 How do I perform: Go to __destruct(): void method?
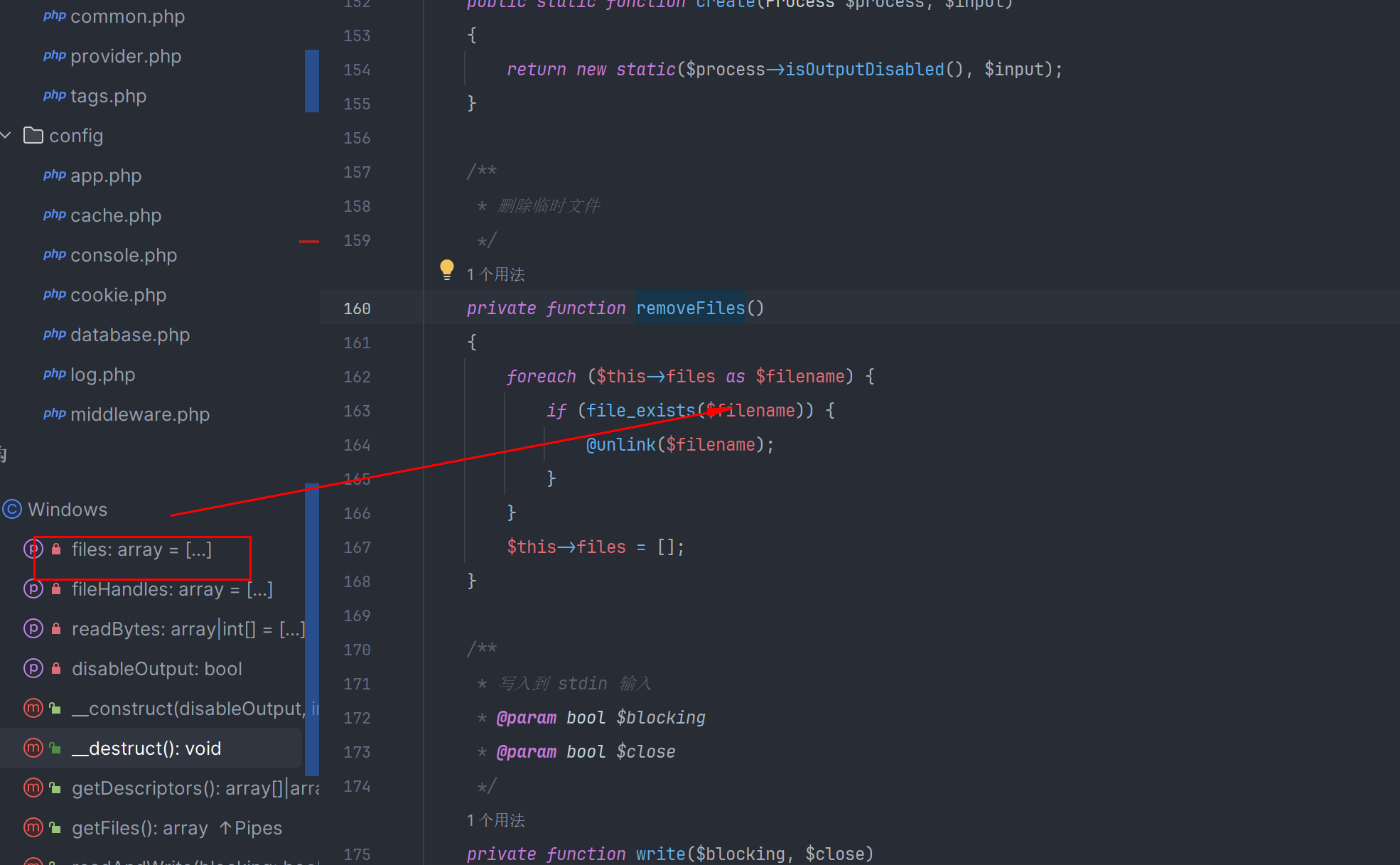pos(146,748)
